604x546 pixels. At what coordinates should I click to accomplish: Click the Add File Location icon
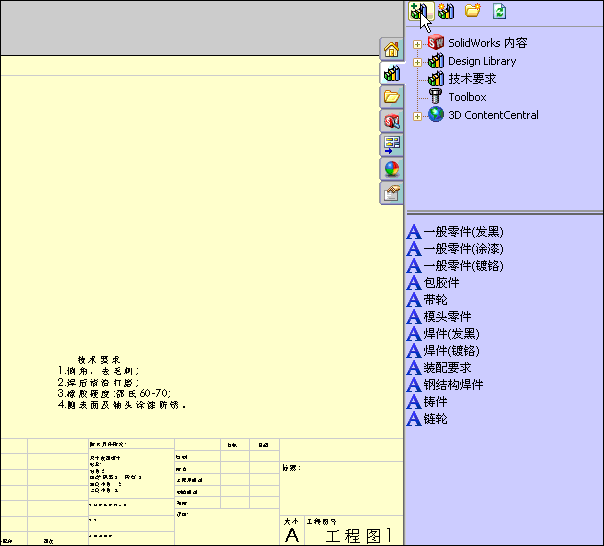(446, 11)
